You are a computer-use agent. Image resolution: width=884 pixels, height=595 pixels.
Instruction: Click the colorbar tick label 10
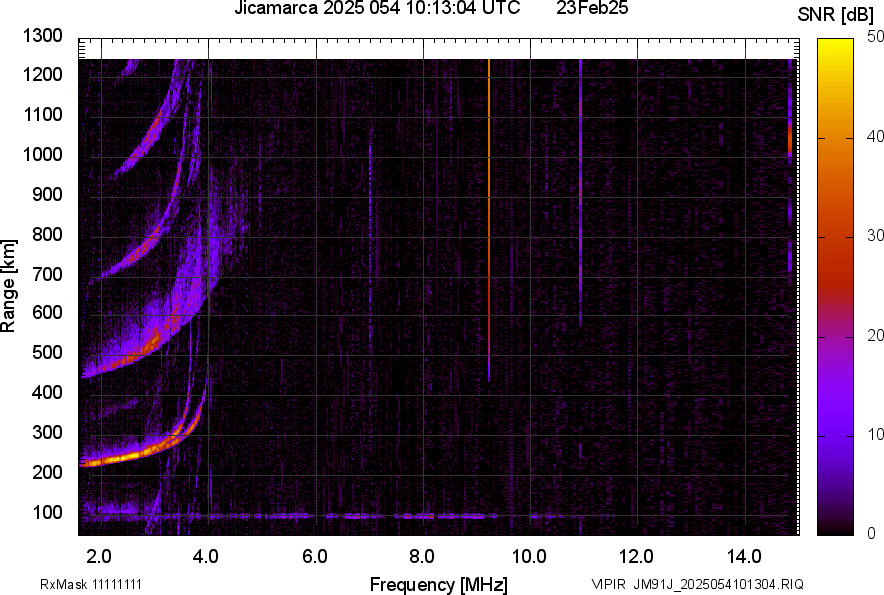[877, 434]
